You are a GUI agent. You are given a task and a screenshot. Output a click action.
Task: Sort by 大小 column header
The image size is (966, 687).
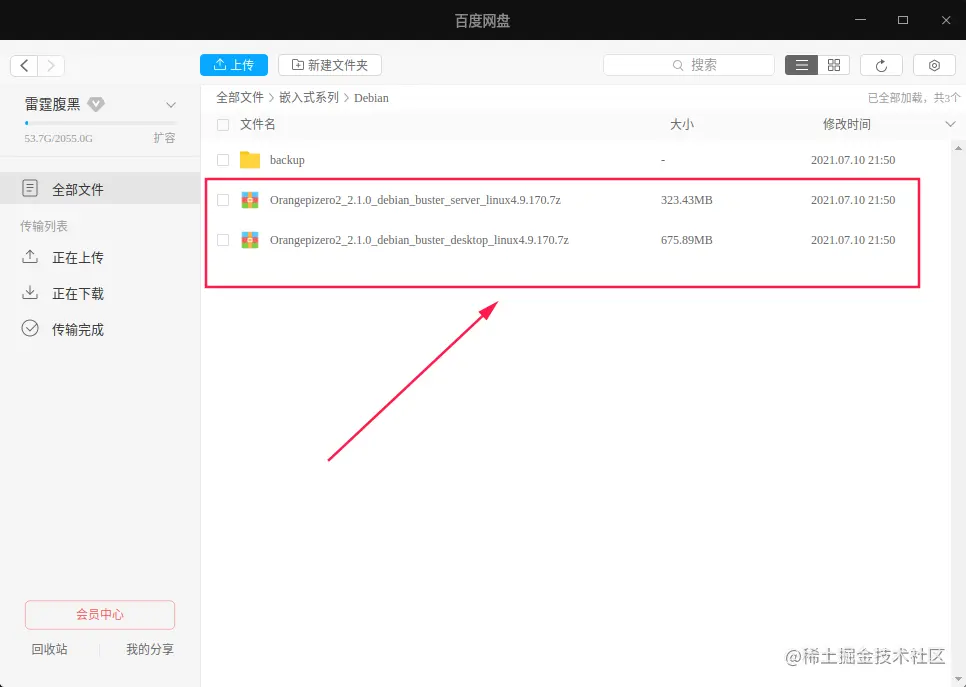coord(681,124)
